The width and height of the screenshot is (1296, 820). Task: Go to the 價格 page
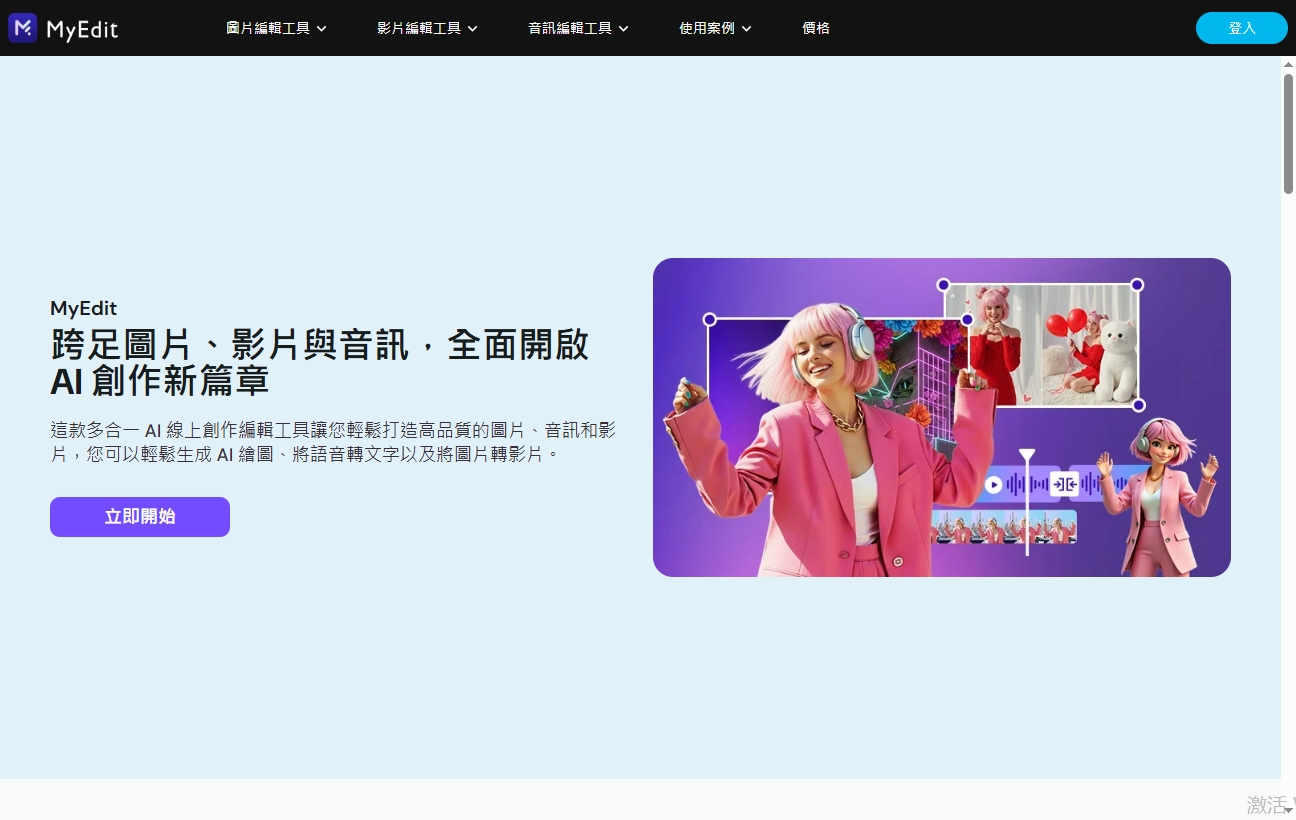point(816,28)
